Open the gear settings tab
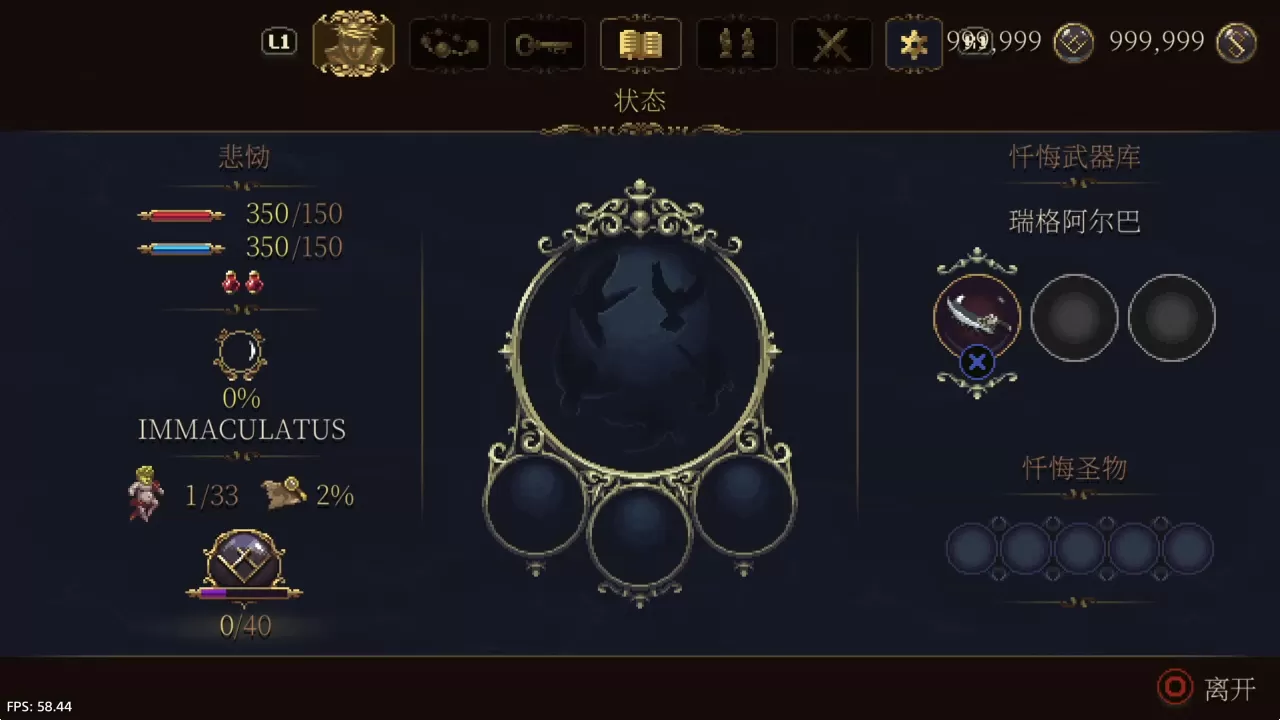The width and height of the screenshot is (1280, 720). pos(913,44)
